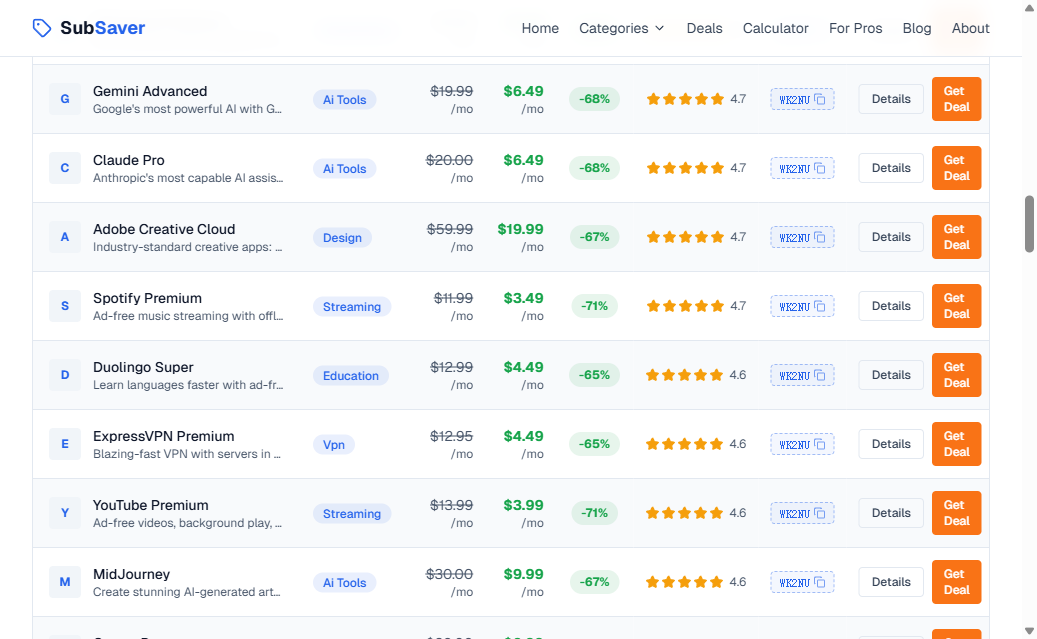
Task: Open the For Pros nav link
Action: click(x=855, y=28)
